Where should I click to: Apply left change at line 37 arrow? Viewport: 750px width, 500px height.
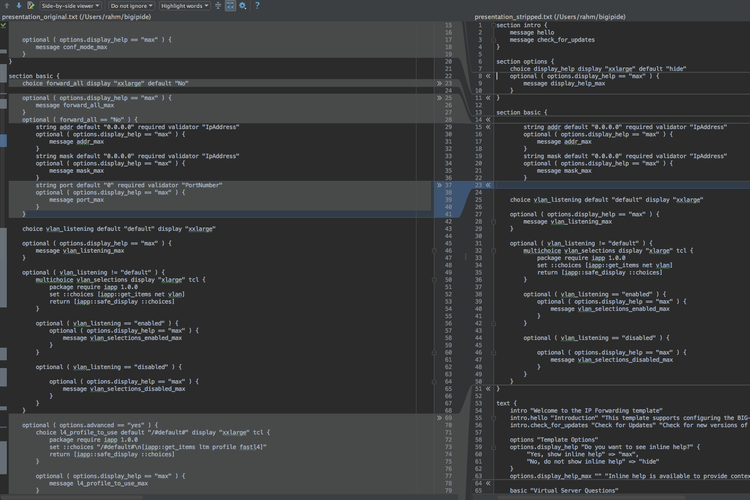[440, 185]
